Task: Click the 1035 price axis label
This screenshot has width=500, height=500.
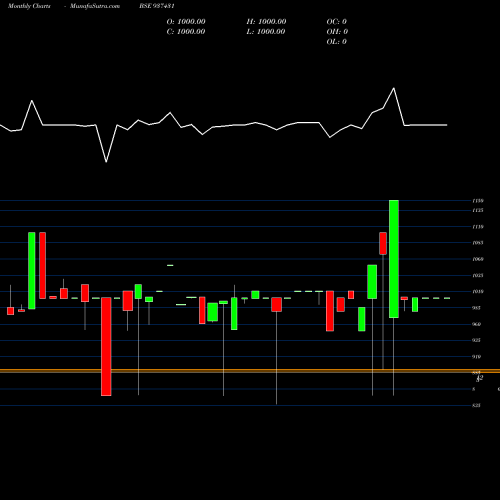Action: [x=477, y=275]
